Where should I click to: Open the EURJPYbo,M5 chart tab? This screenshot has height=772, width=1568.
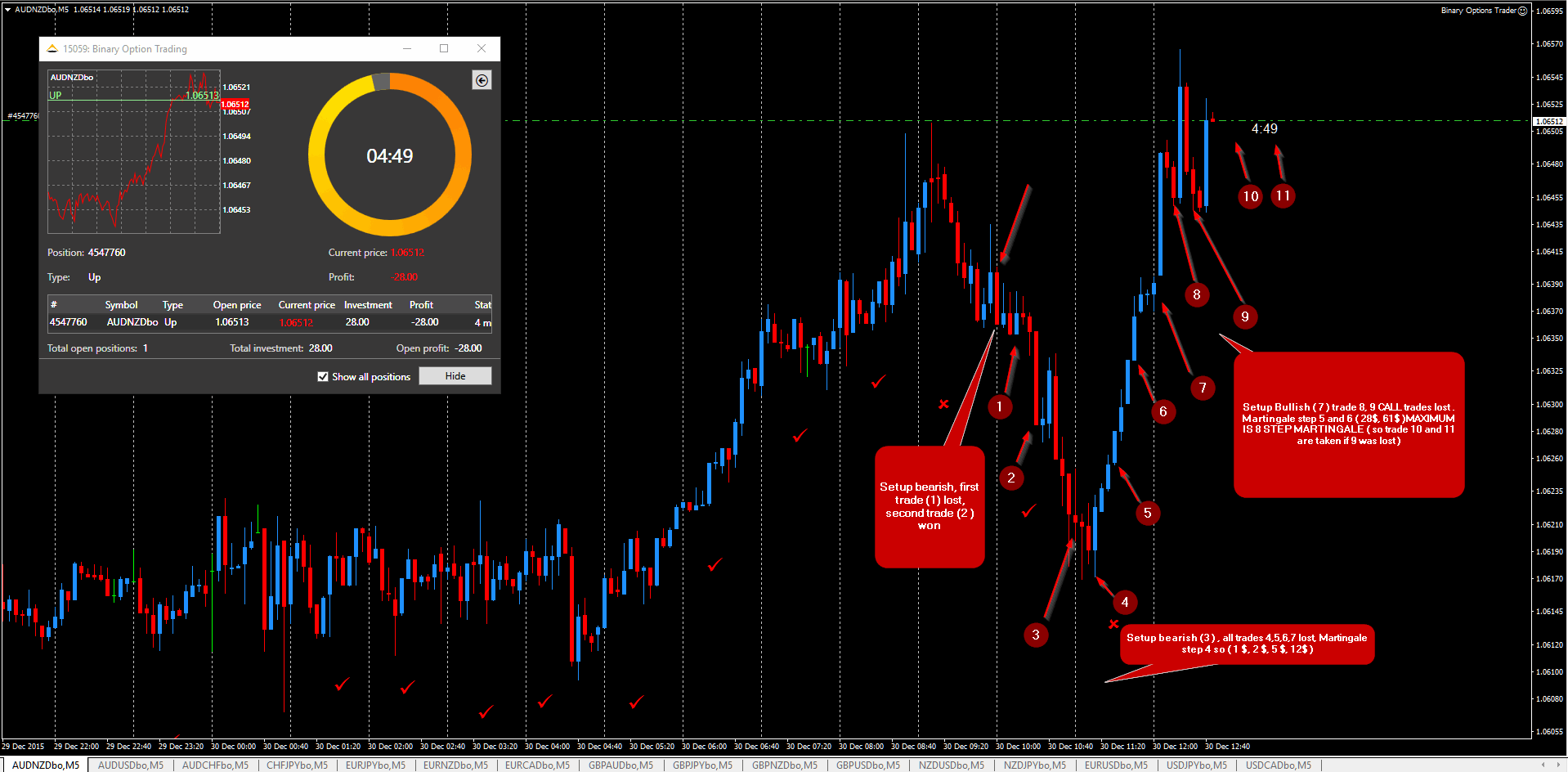[375, 765]
